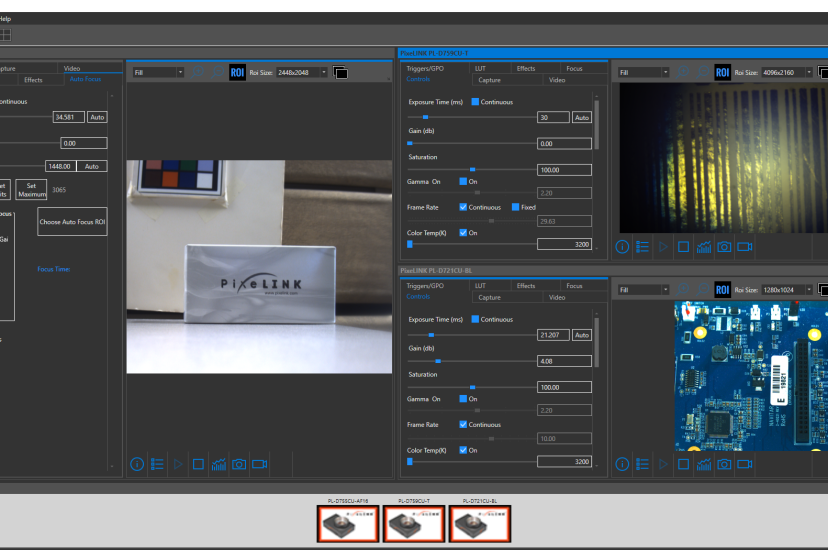Uncheck Frame Rate Continuous in PL-D721CU-BL panel
828x550 pixels.
(463, 424)
